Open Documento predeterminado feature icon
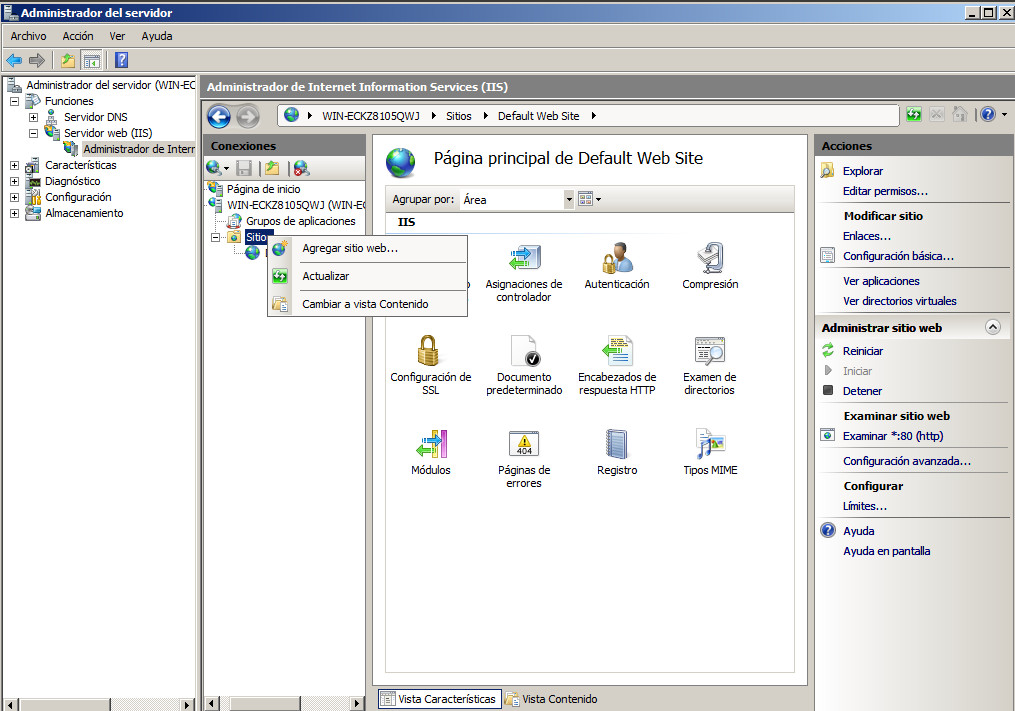 coord(524,352)
